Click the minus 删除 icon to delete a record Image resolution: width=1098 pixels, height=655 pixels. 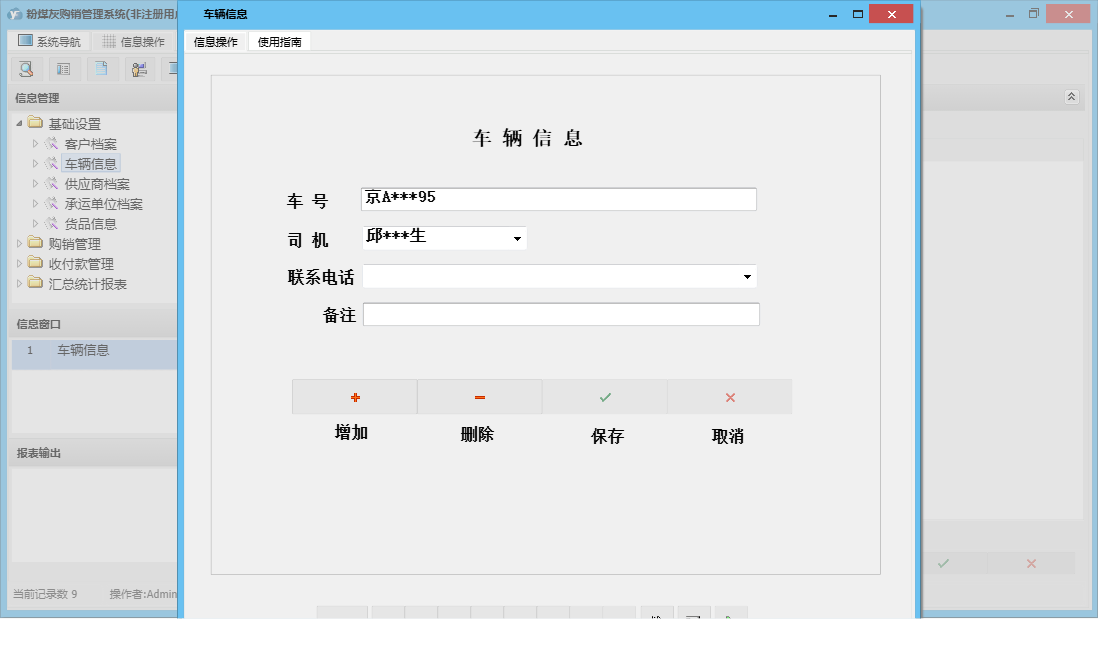click(479, 396)
